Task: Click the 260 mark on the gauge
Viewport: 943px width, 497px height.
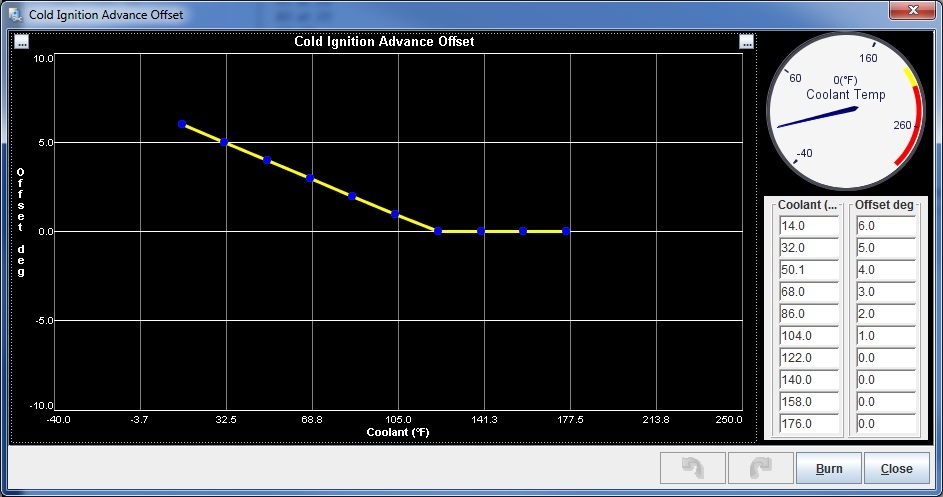Action: click(902, 125)
